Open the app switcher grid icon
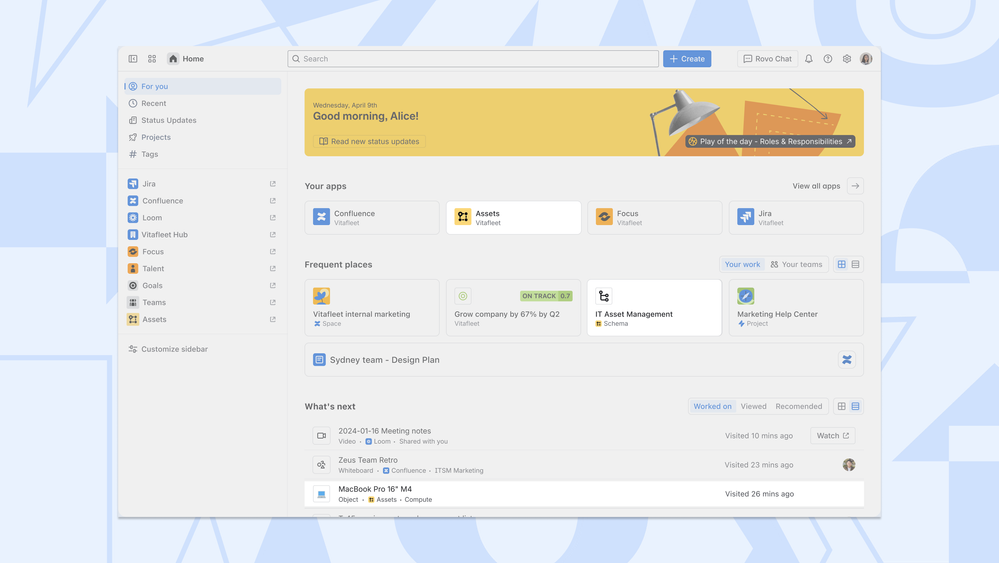This screenshot has width=999, height=563. [x=152, y=59]
